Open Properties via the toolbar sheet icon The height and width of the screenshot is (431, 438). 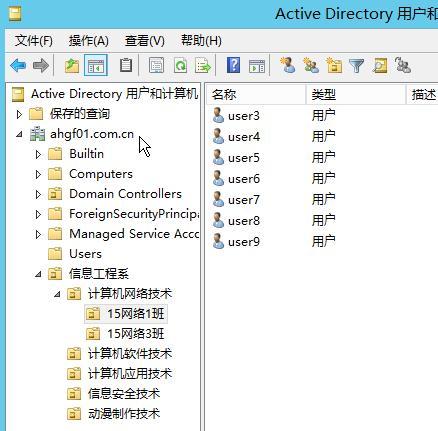tap(156, 65)
